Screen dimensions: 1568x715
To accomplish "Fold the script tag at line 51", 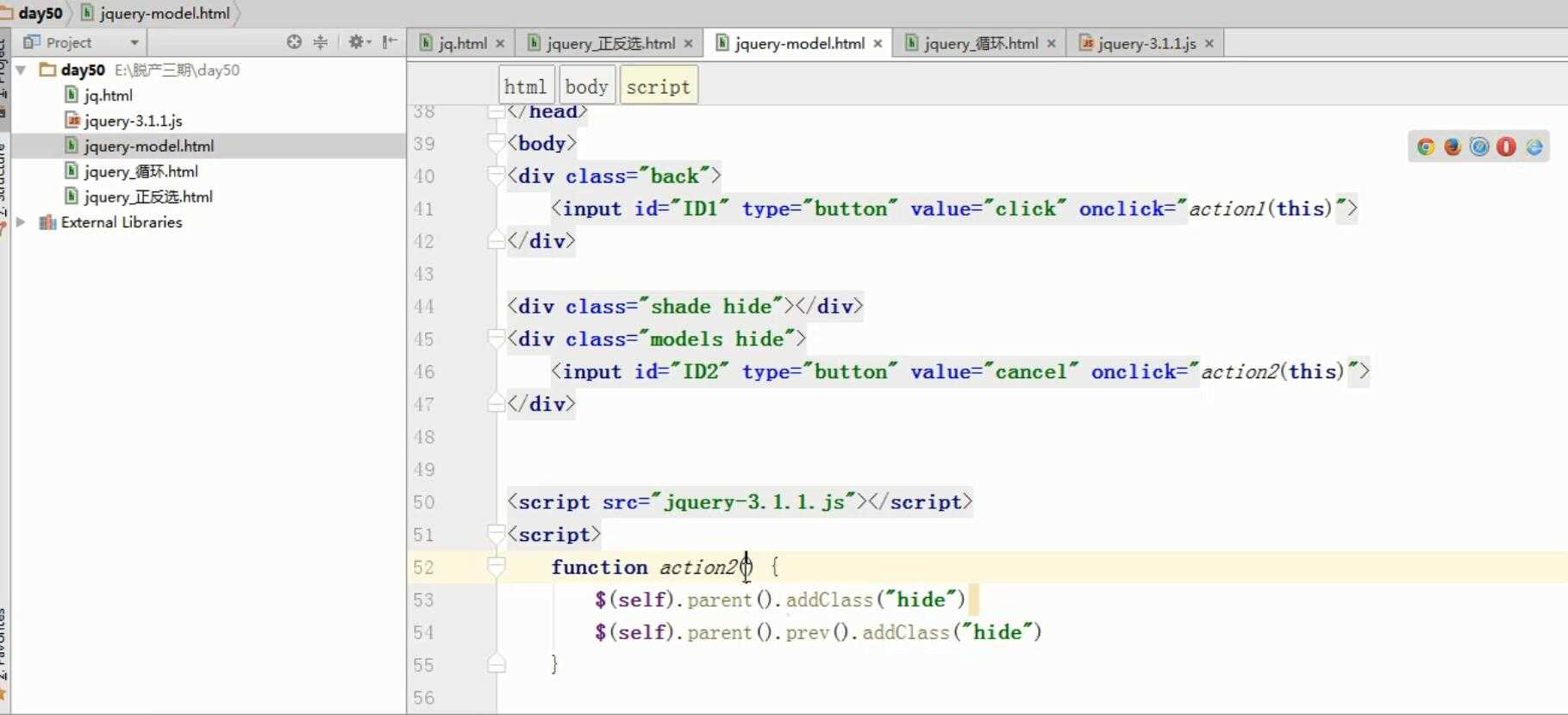I will click(496, 533).
